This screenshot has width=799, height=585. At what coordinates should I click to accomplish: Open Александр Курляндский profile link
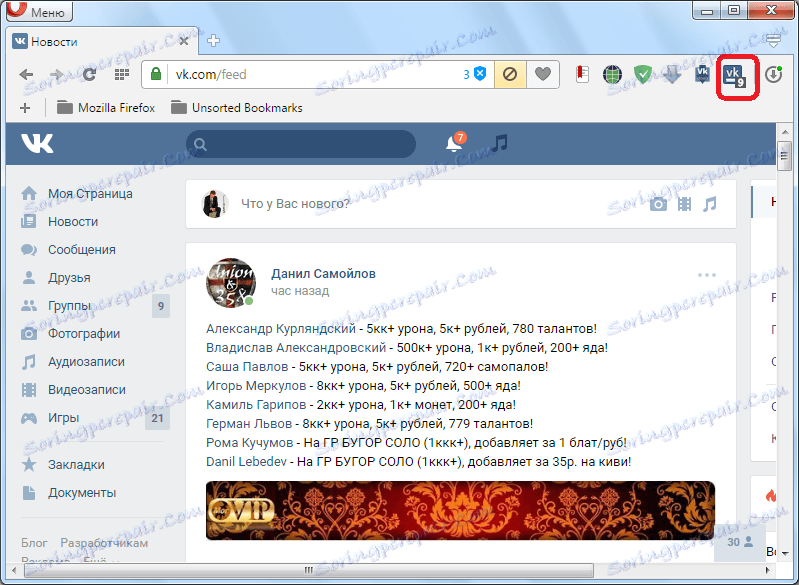coord(281,329)
